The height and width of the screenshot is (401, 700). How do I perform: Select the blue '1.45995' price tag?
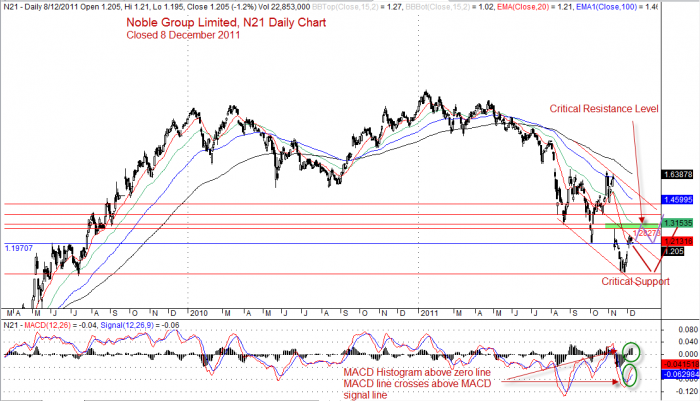(x=678, y=200)
